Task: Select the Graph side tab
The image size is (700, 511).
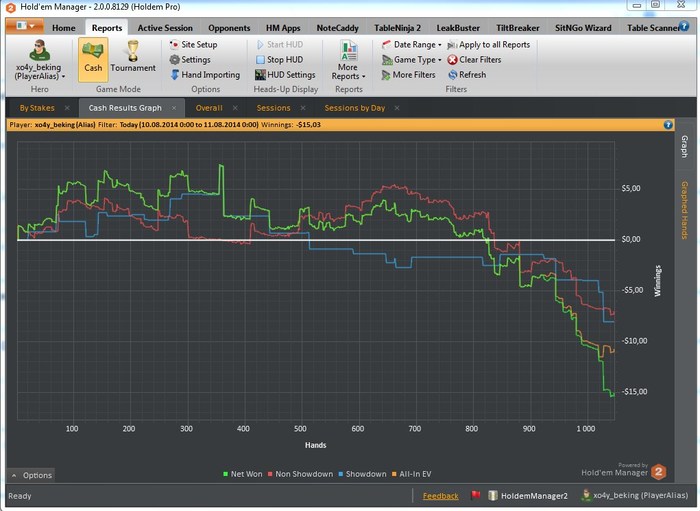Action: click(684, 147)
